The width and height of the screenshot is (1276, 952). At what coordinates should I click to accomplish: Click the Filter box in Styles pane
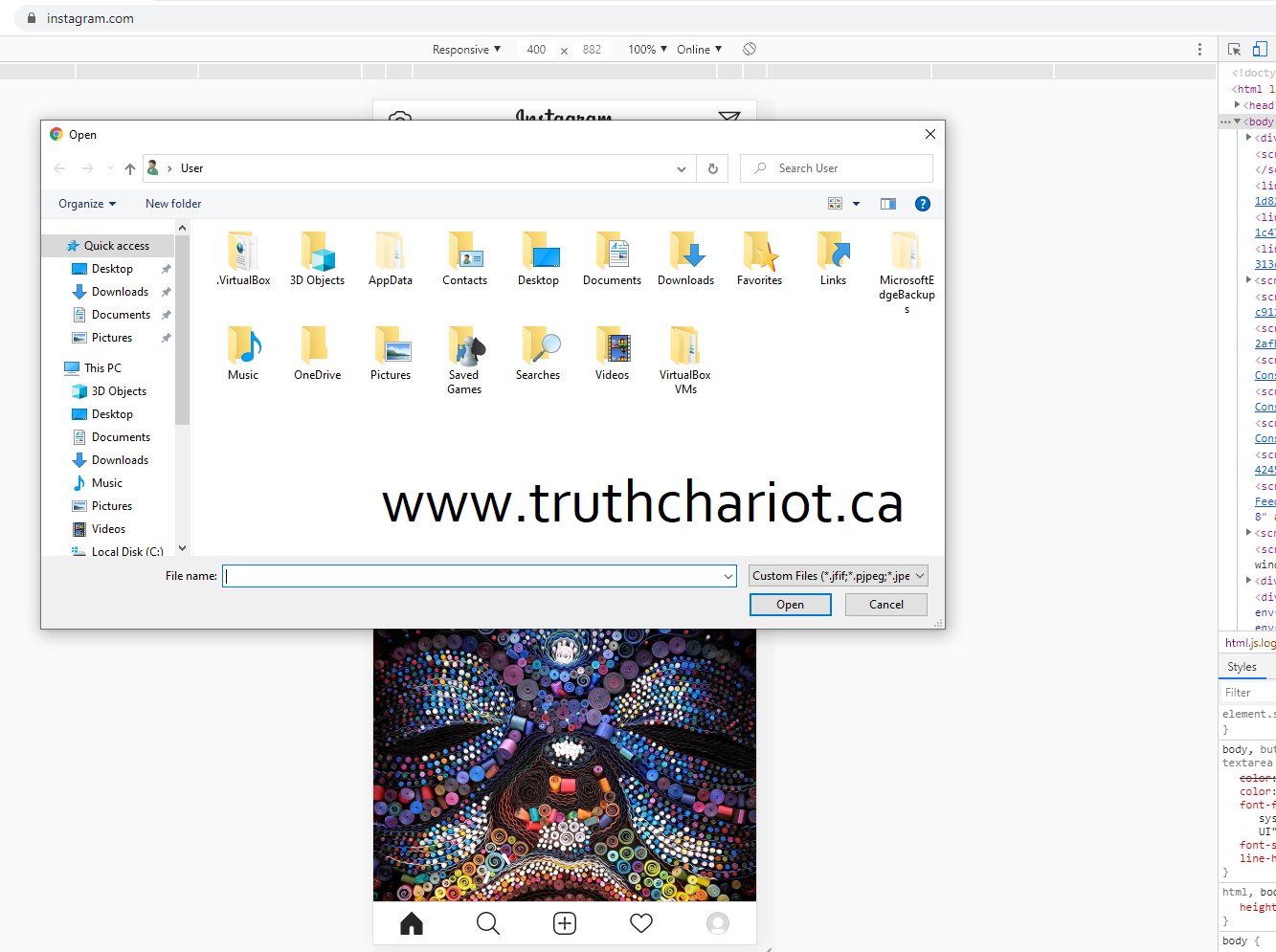[1248, 693]
